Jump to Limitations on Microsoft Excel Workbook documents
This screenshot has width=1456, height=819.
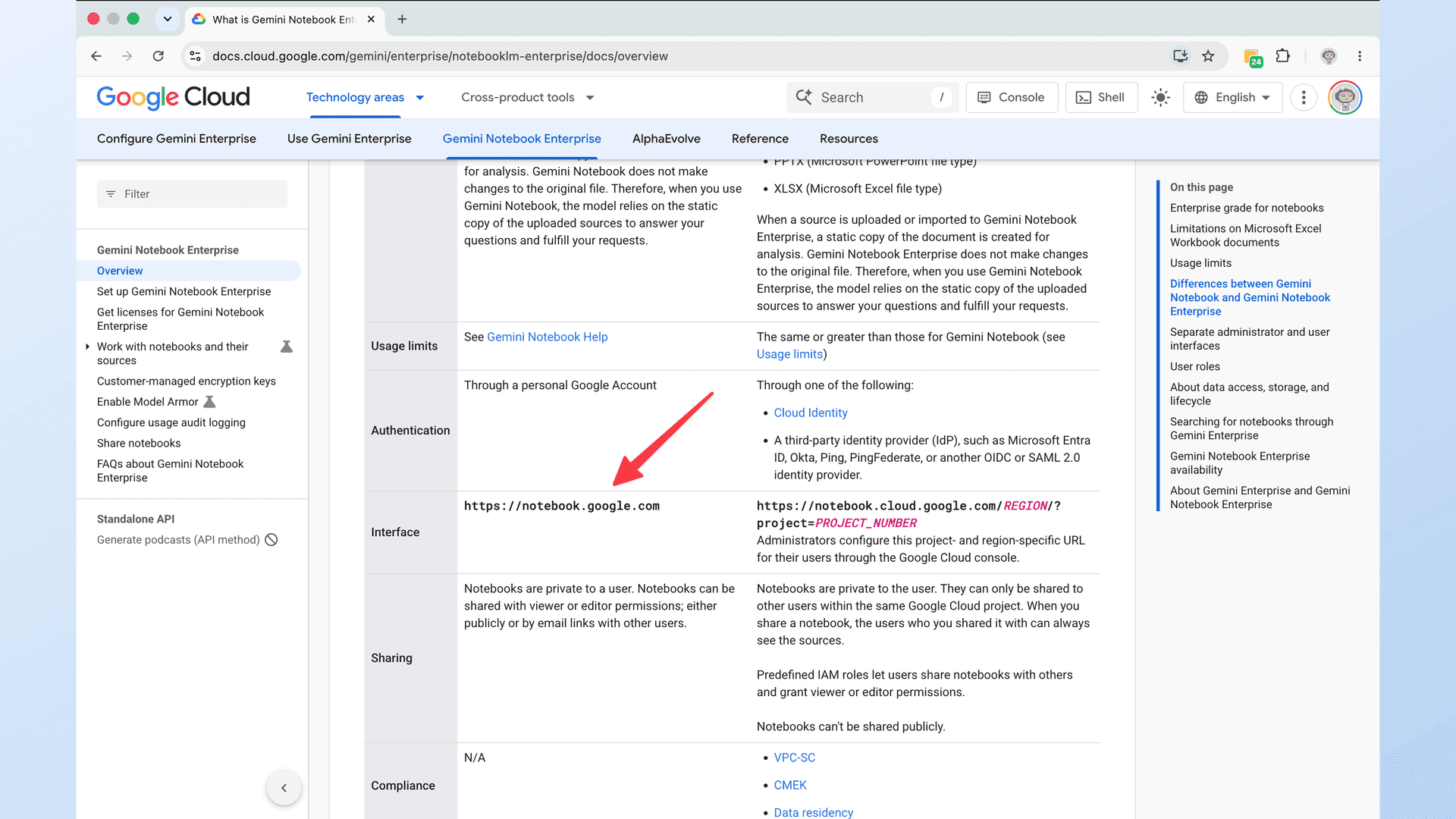1245,235
